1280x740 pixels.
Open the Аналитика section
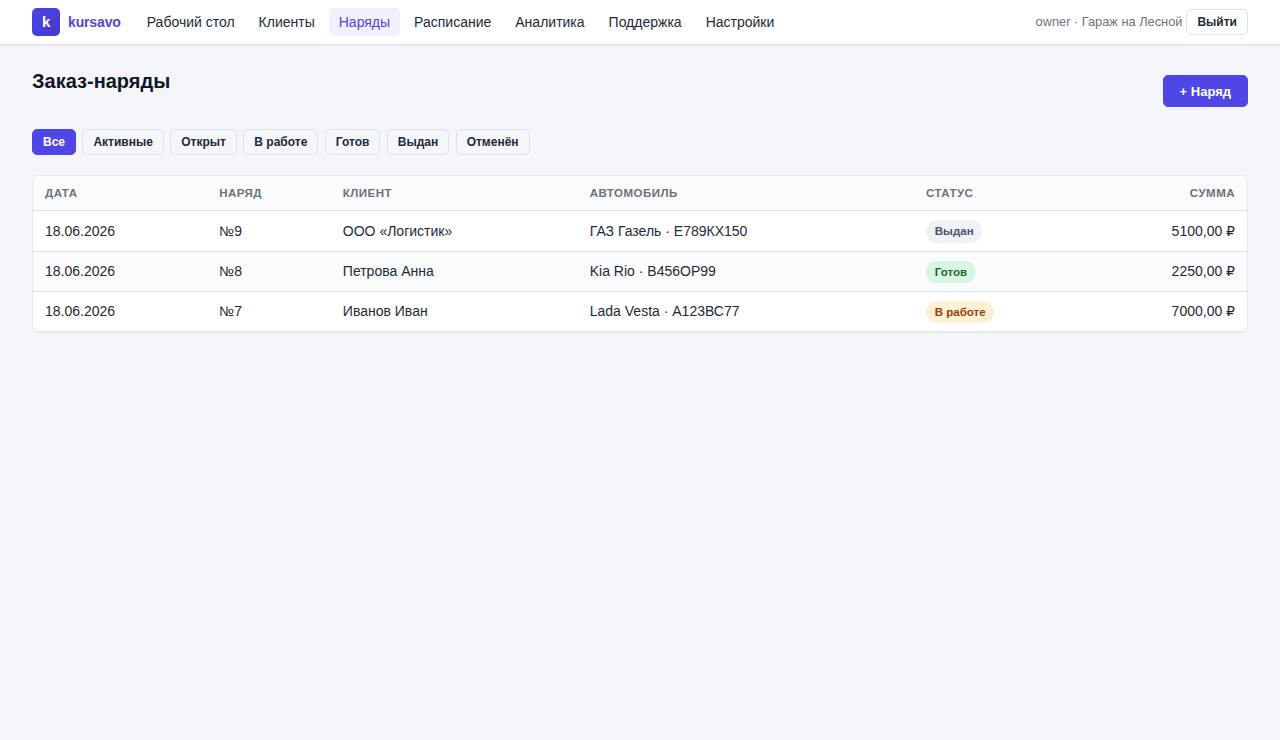point(550,22)
